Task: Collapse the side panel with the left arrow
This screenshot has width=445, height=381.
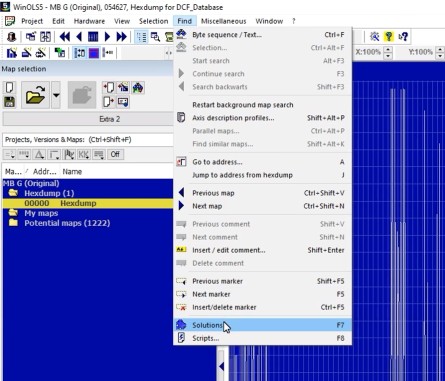Action: point(222,366)
